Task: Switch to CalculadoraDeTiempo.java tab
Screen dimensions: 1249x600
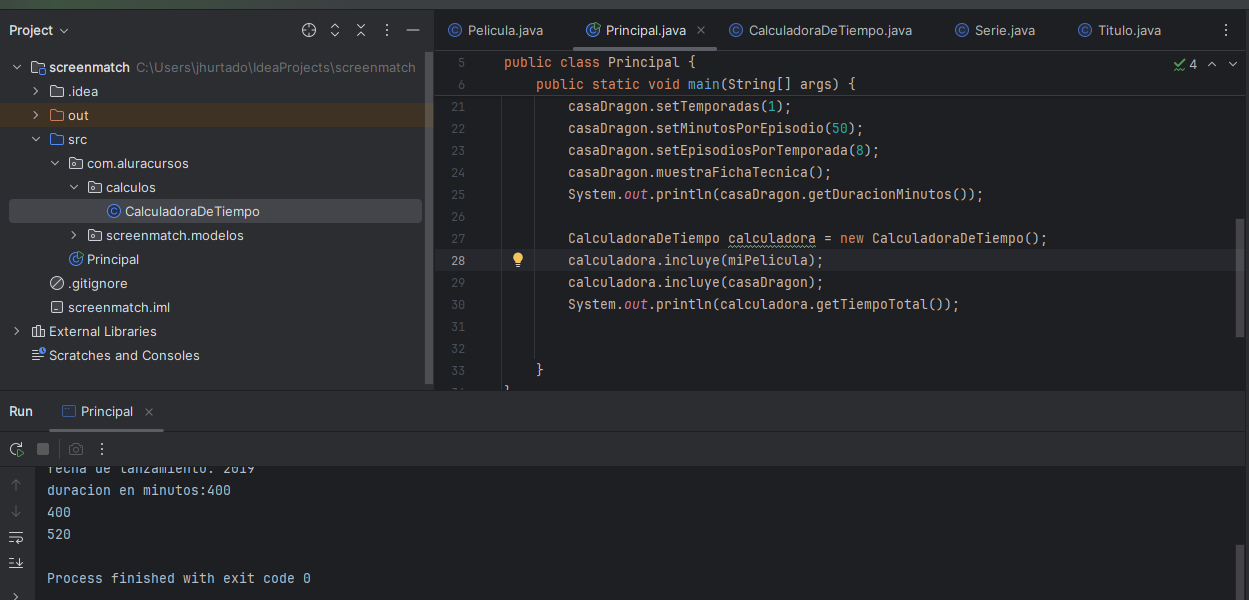Action: click(x=829, y=31)
